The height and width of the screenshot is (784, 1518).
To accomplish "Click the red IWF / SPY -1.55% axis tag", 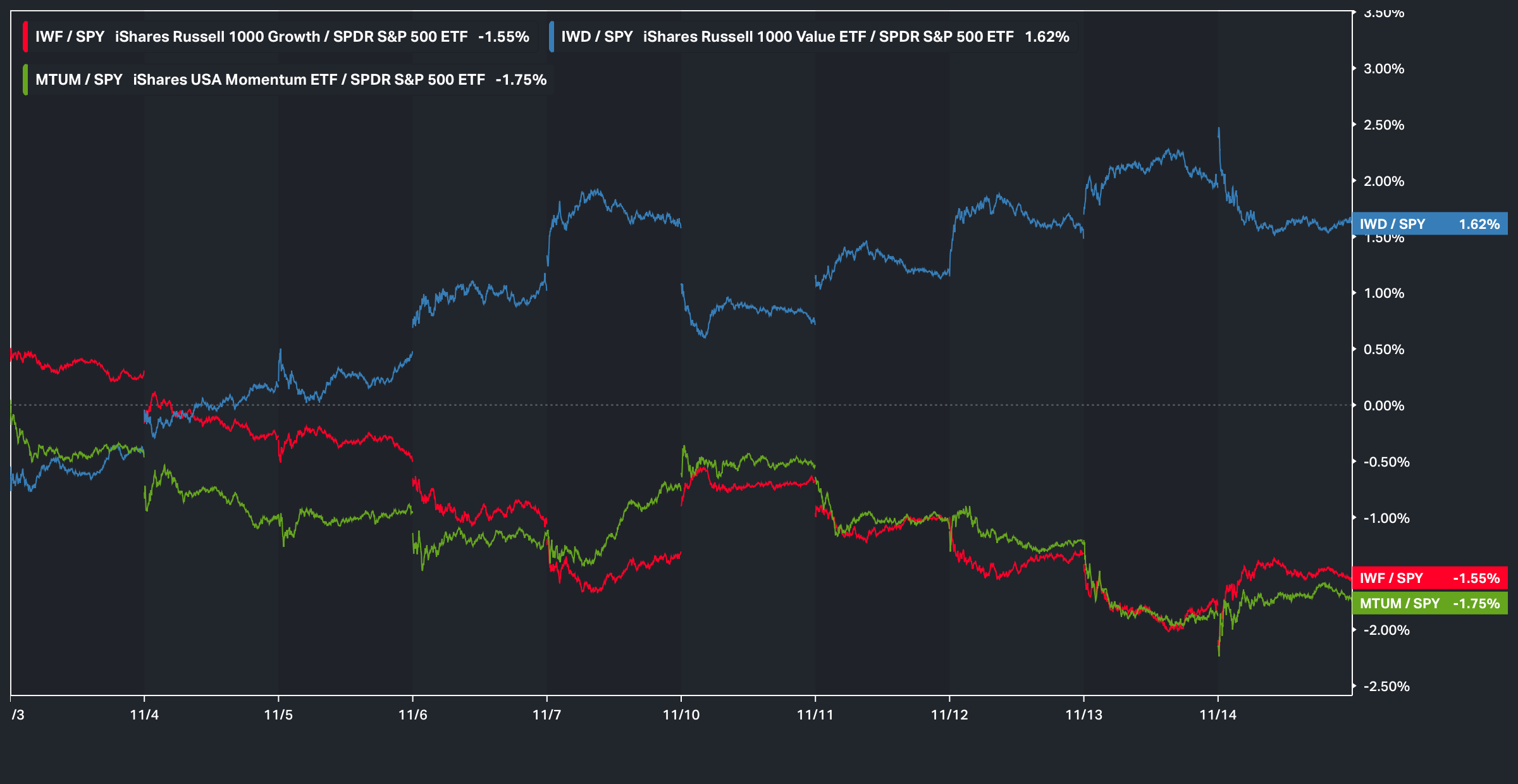I will click(1429, 578).
